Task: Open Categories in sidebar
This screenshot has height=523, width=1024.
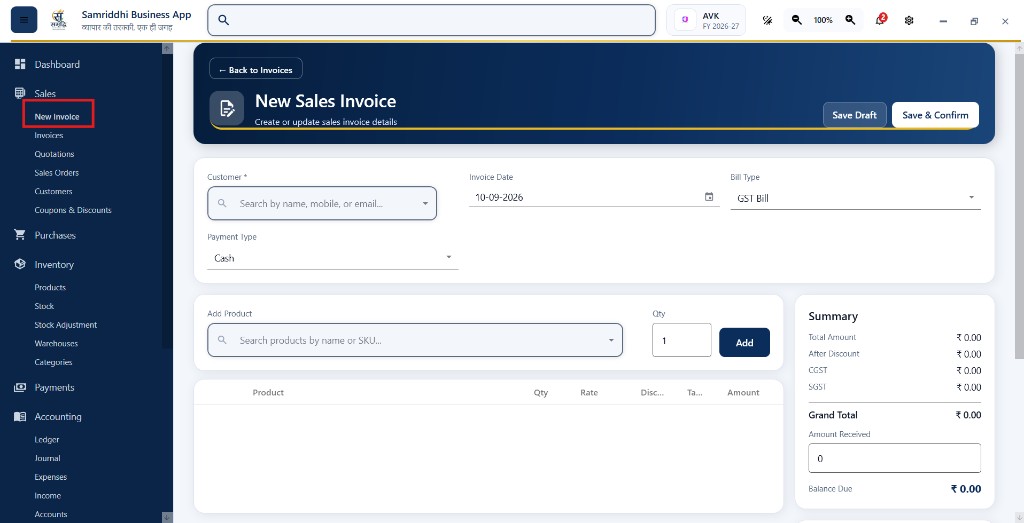Action: [54, 362]
